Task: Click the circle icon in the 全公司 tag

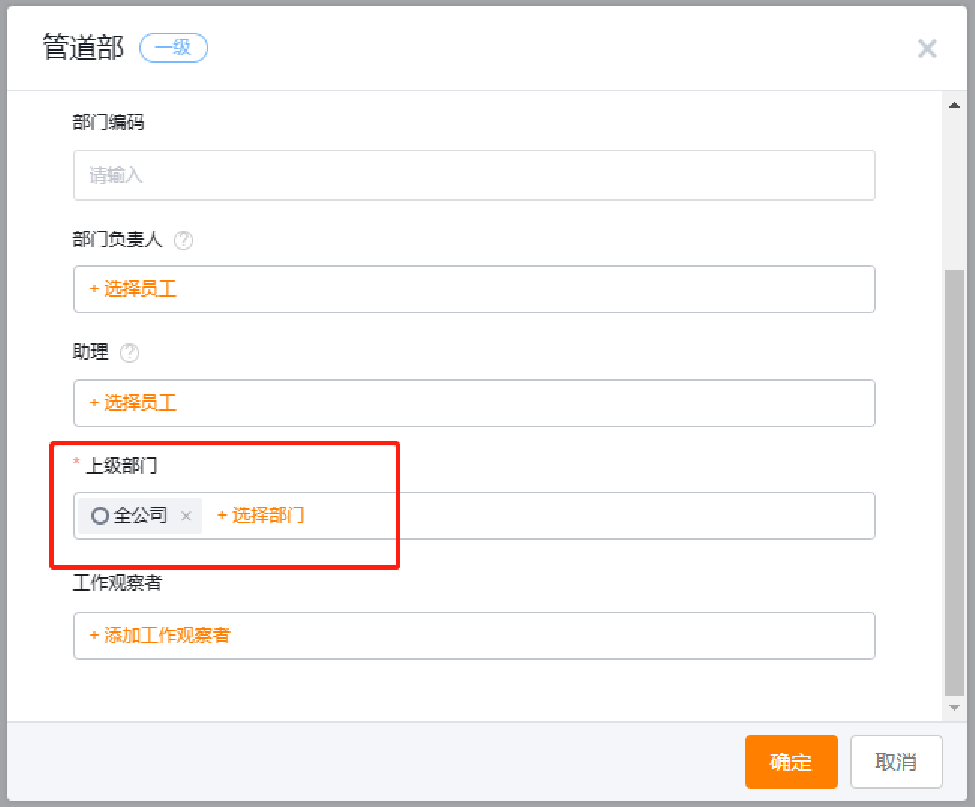Action: 99,515
